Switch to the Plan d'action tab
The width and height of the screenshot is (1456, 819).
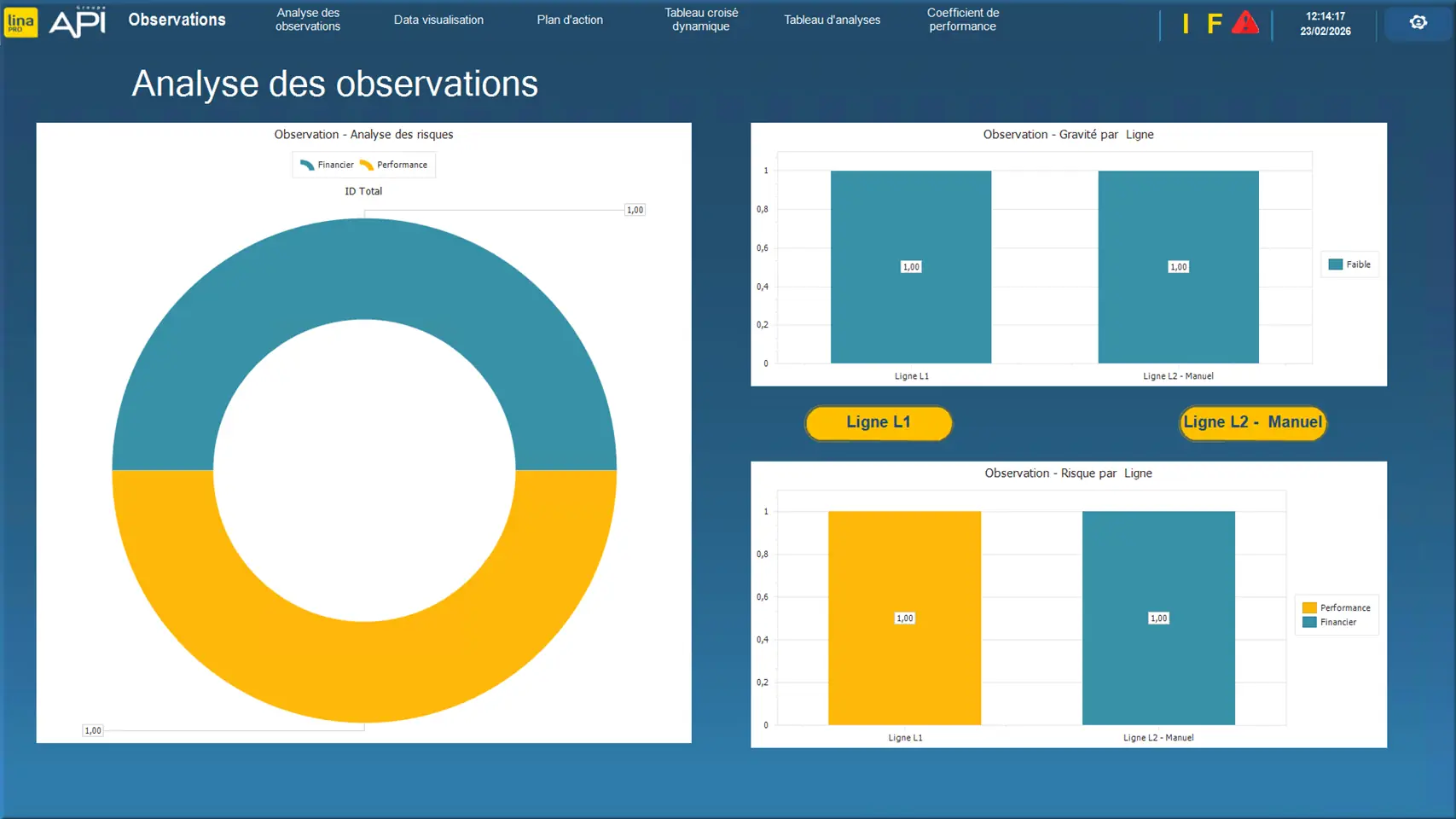tap(570, 20)
